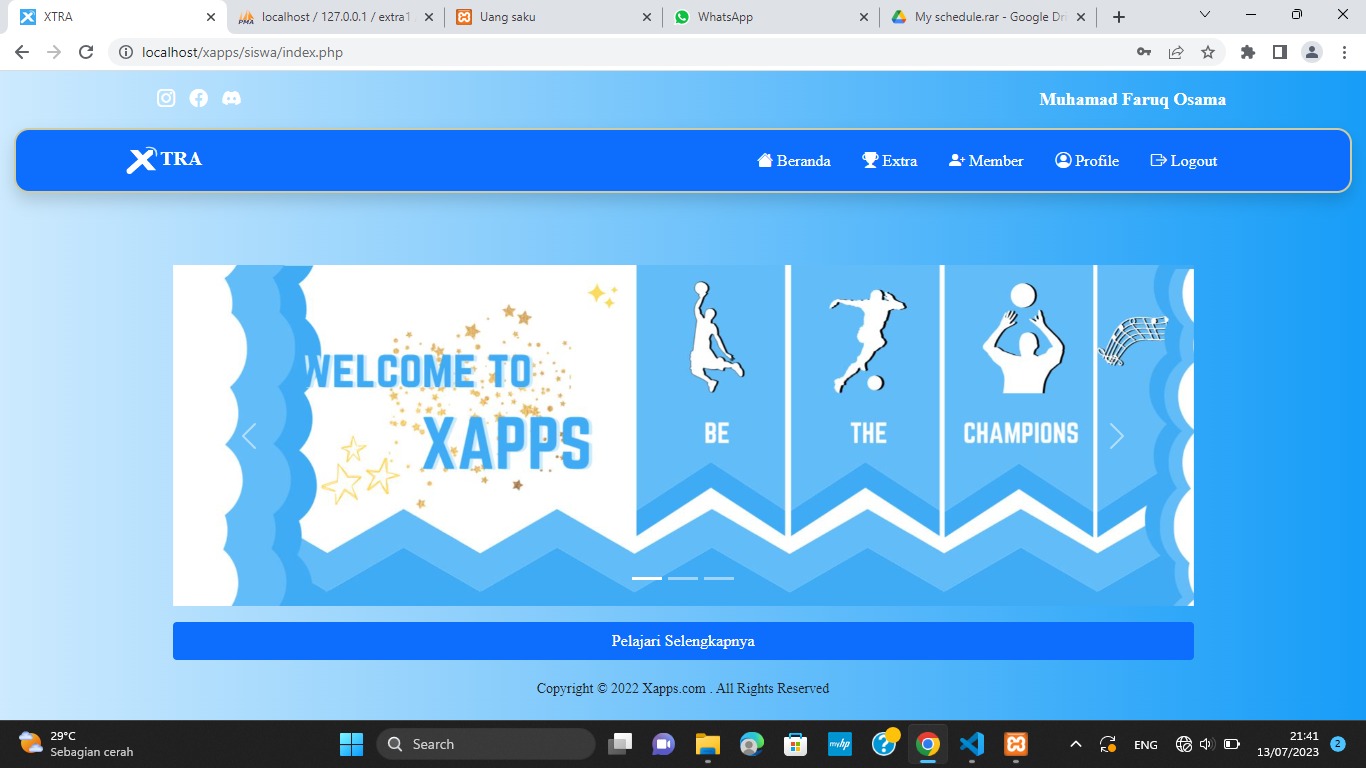Click the Muhamad Faruq Osama username text
The height and width of the screenshot is (768, 1366).
point(1132,100)
